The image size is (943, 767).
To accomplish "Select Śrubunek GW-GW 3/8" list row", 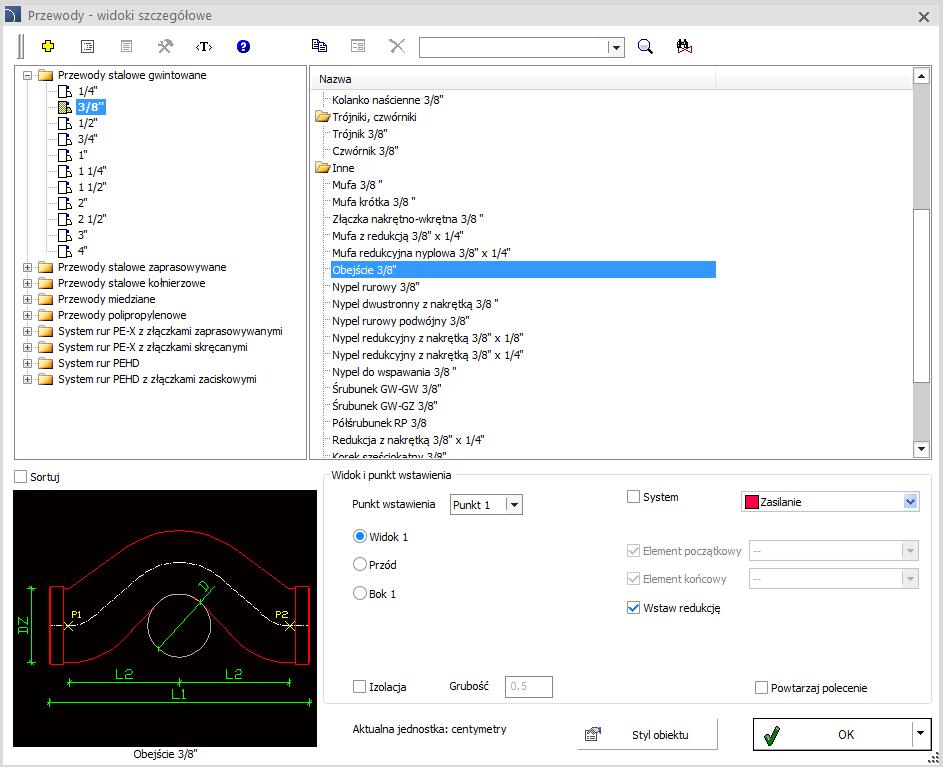I will 387,389.
